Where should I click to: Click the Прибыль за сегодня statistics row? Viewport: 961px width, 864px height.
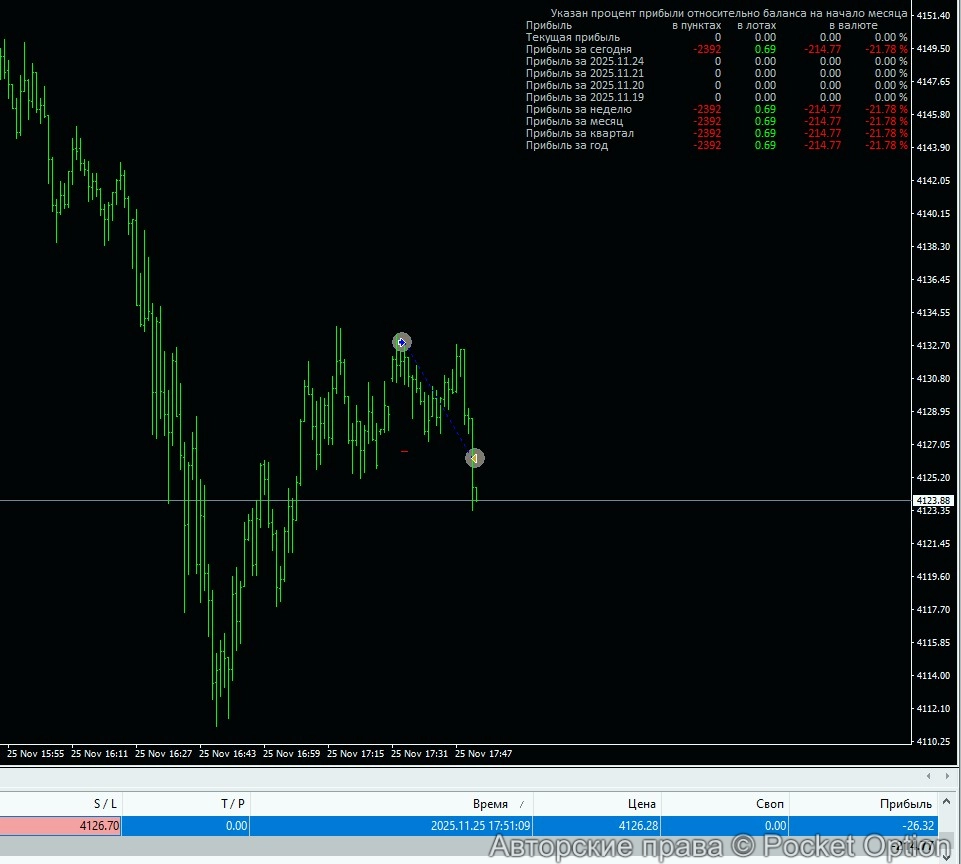pyautogui.click(x=579, y=49)
